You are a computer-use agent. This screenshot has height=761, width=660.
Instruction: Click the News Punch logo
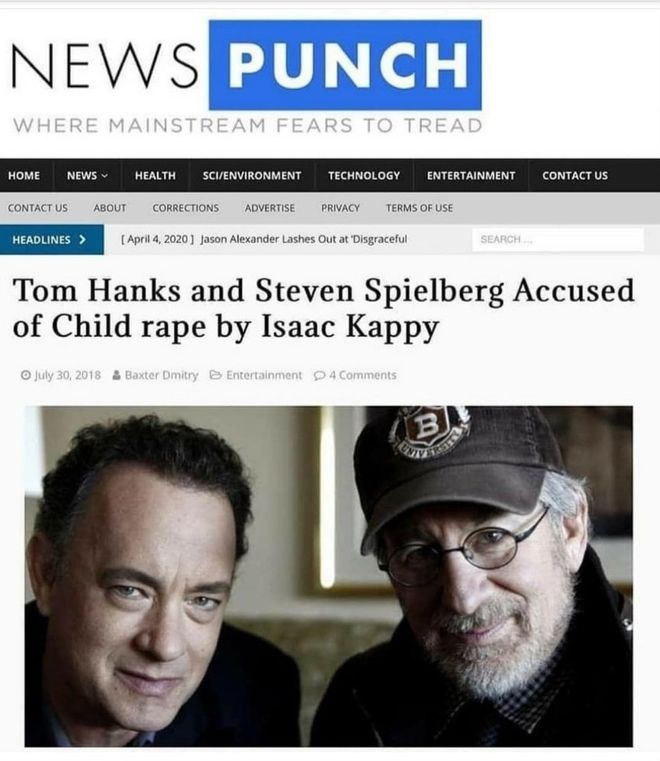[247, 77]
